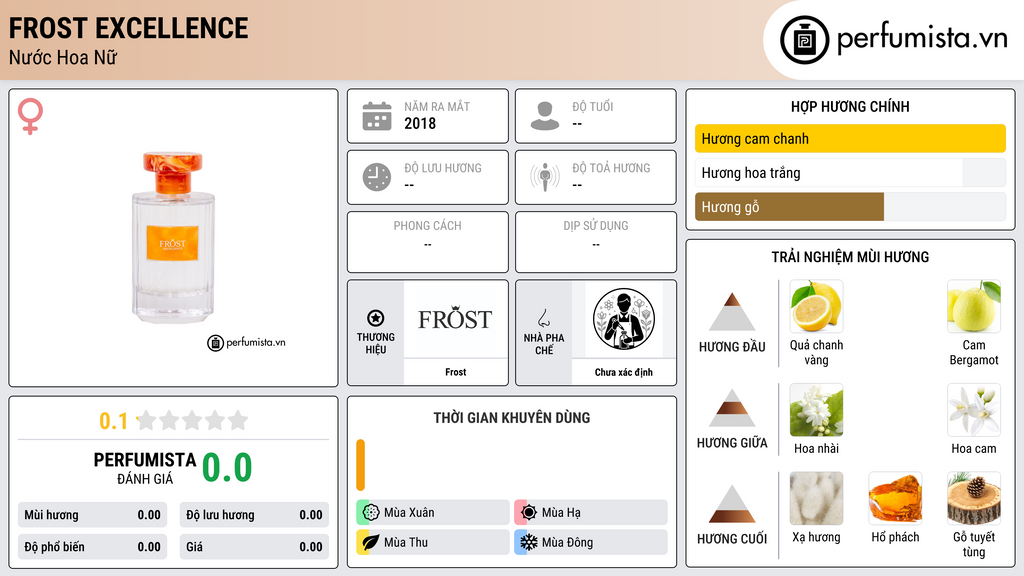Viewport: 1024px width, 576px height.
Task: Click the perfumer illustration Chưa xác định
Action: [x=624, y=319]
